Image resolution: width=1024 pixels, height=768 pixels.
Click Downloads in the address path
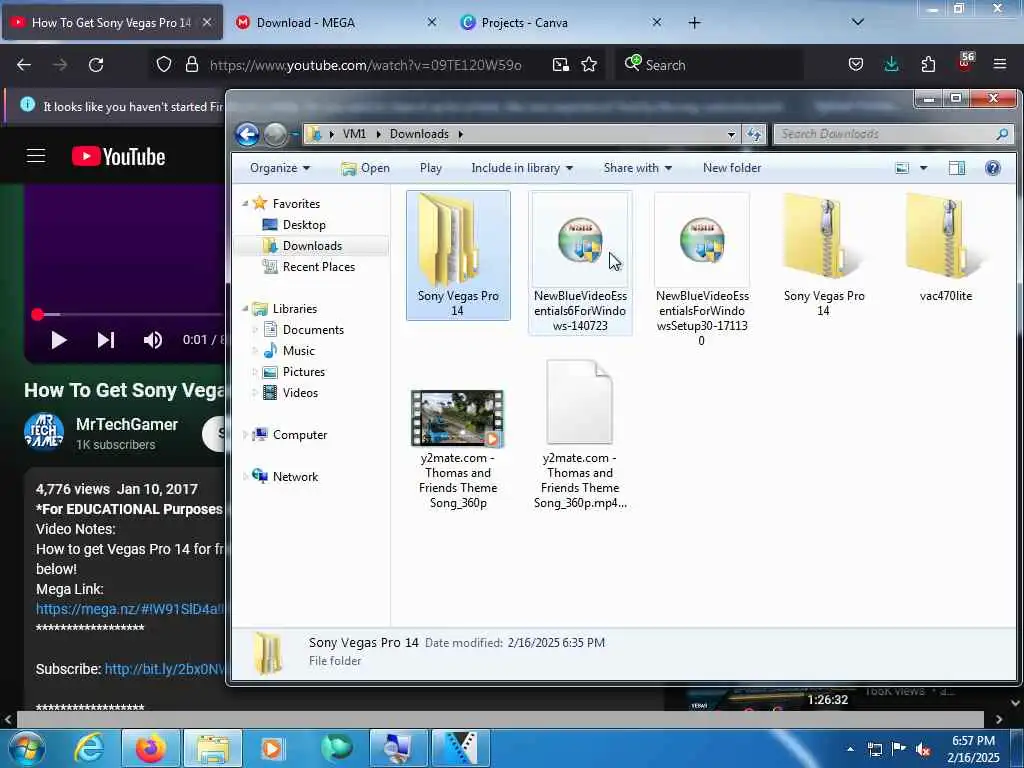419,134
